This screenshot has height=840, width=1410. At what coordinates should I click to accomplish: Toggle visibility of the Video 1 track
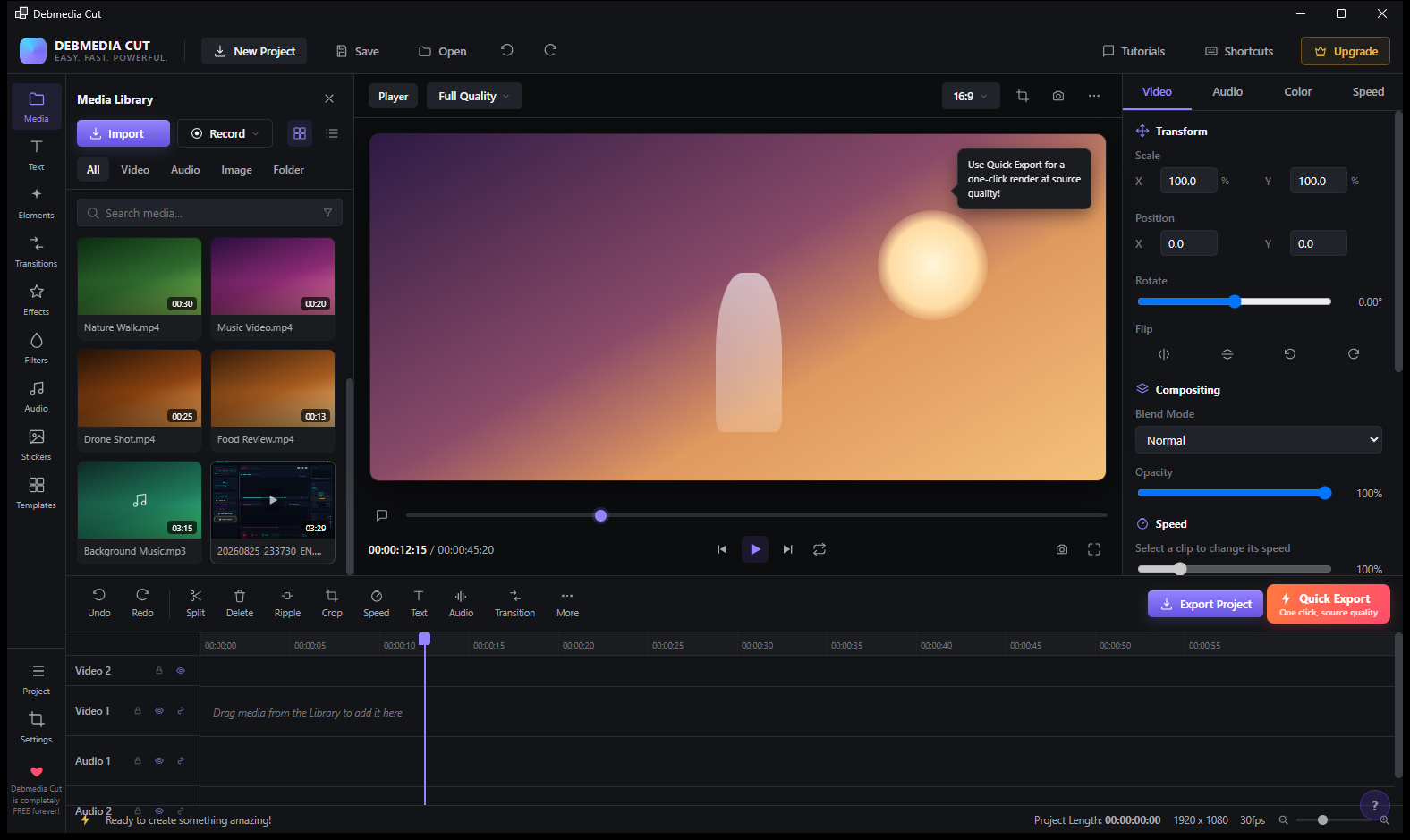click(x=159, y=711)
